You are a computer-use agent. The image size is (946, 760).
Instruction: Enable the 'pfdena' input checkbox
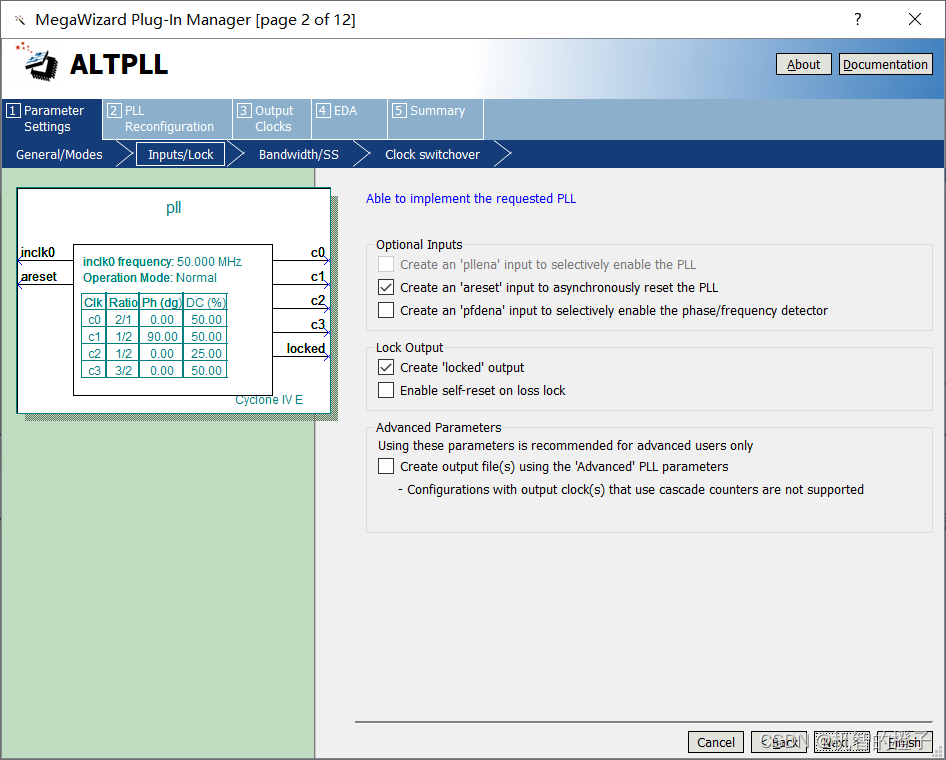[x=386, y=310]
